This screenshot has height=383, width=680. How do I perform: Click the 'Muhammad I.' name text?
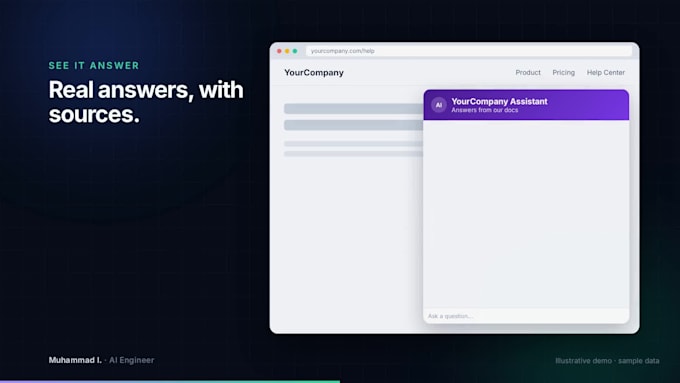(x=75, y=360)
